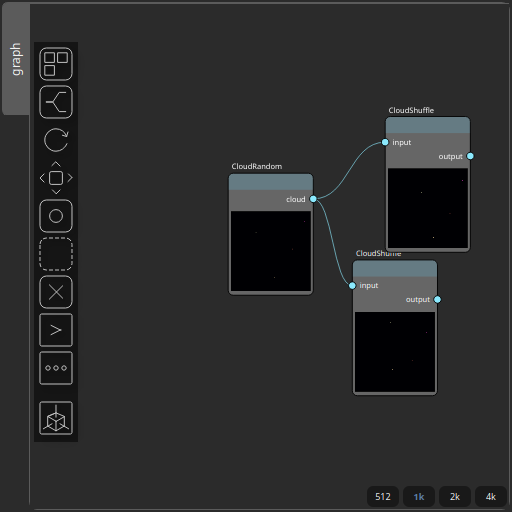Switch to the graph tab
The width and height of the screenshot is (512, 512).
(x=16, y=59)
